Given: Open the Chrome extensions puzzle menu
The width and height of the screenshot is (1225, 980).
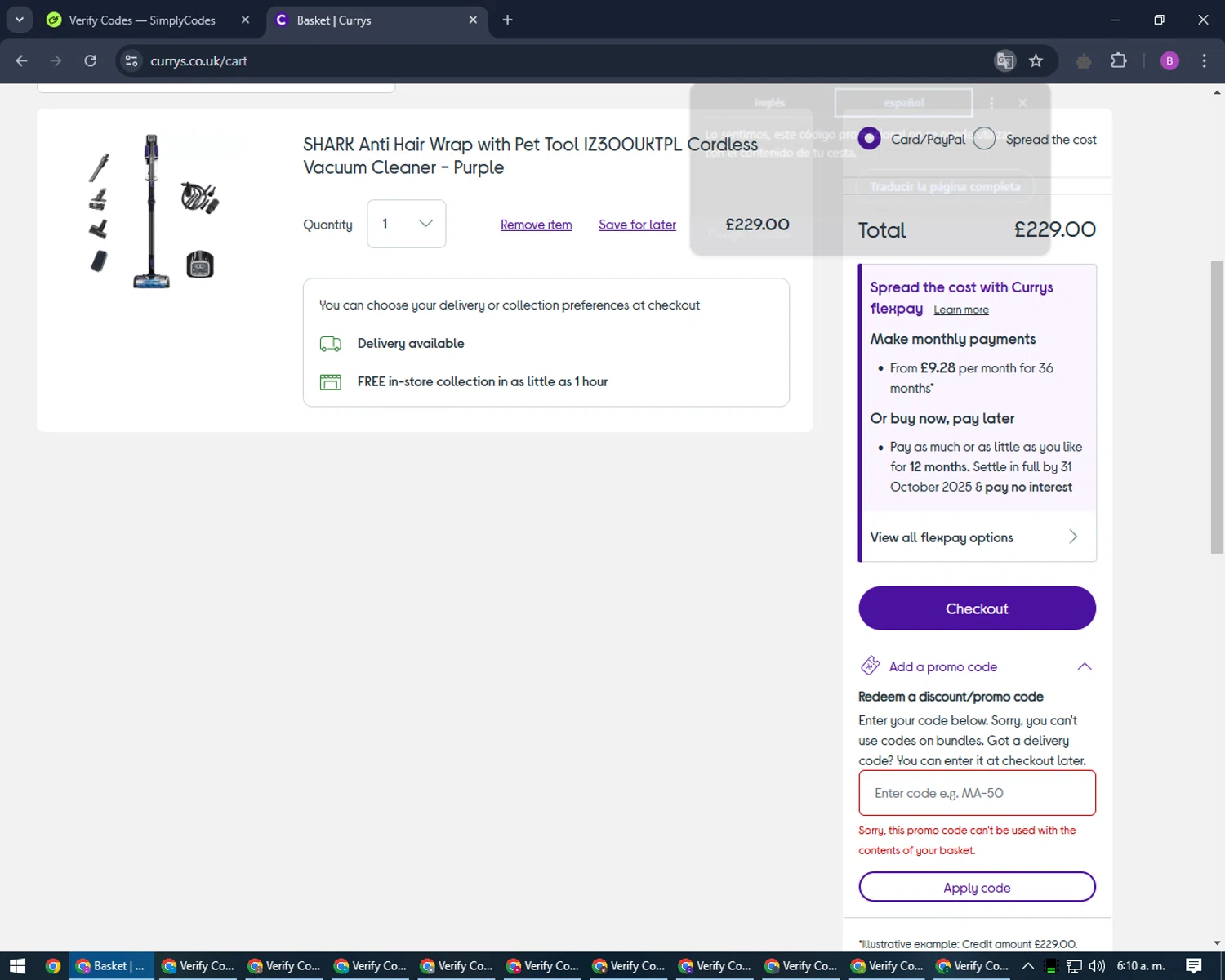Looking at the screenshot, I should (x=1119, y=60).
